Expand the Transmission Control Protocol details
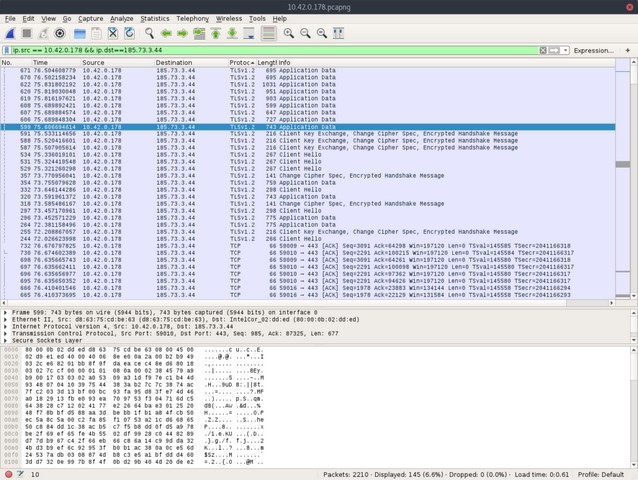The height and width of the screenshot is (480, 638). [x=6, y=333]
